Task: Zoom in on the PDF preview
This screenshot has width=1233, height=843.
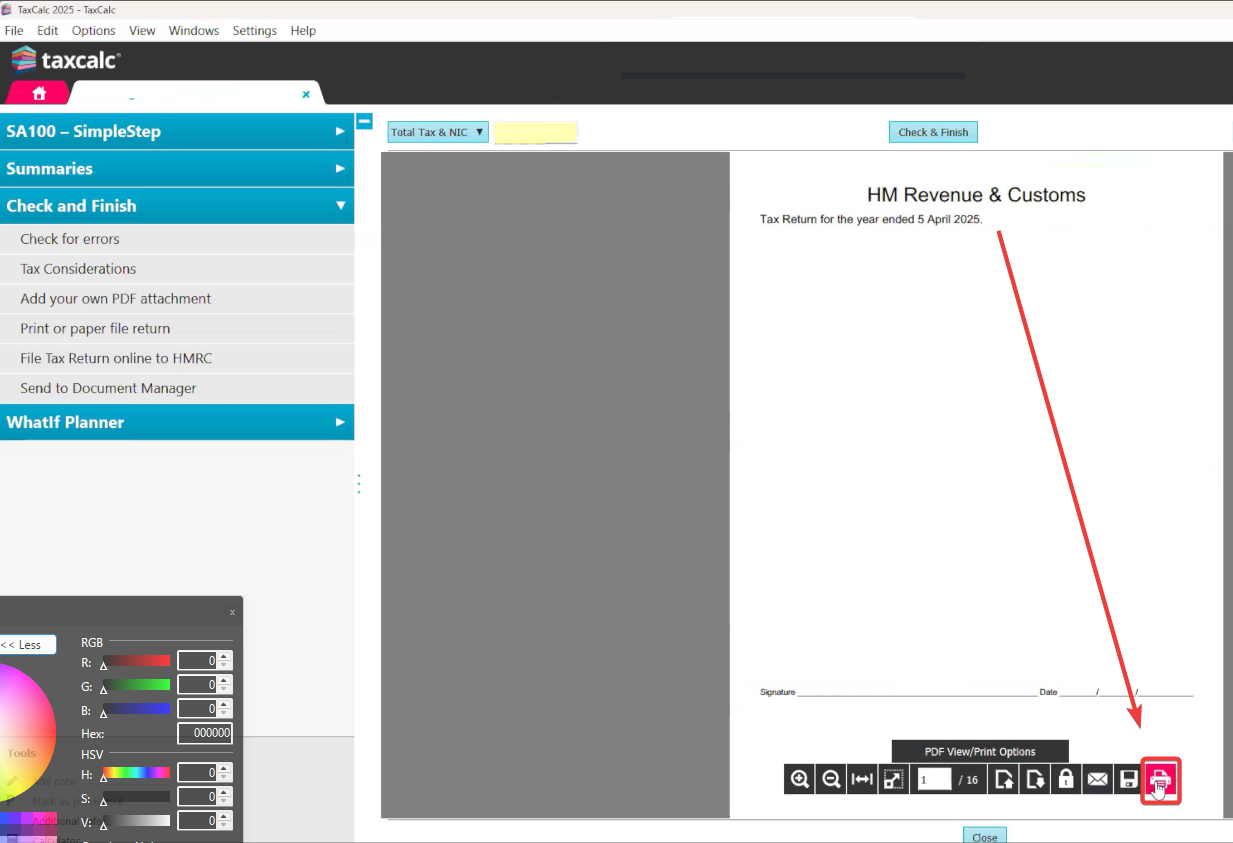Action: pos(800,780)
